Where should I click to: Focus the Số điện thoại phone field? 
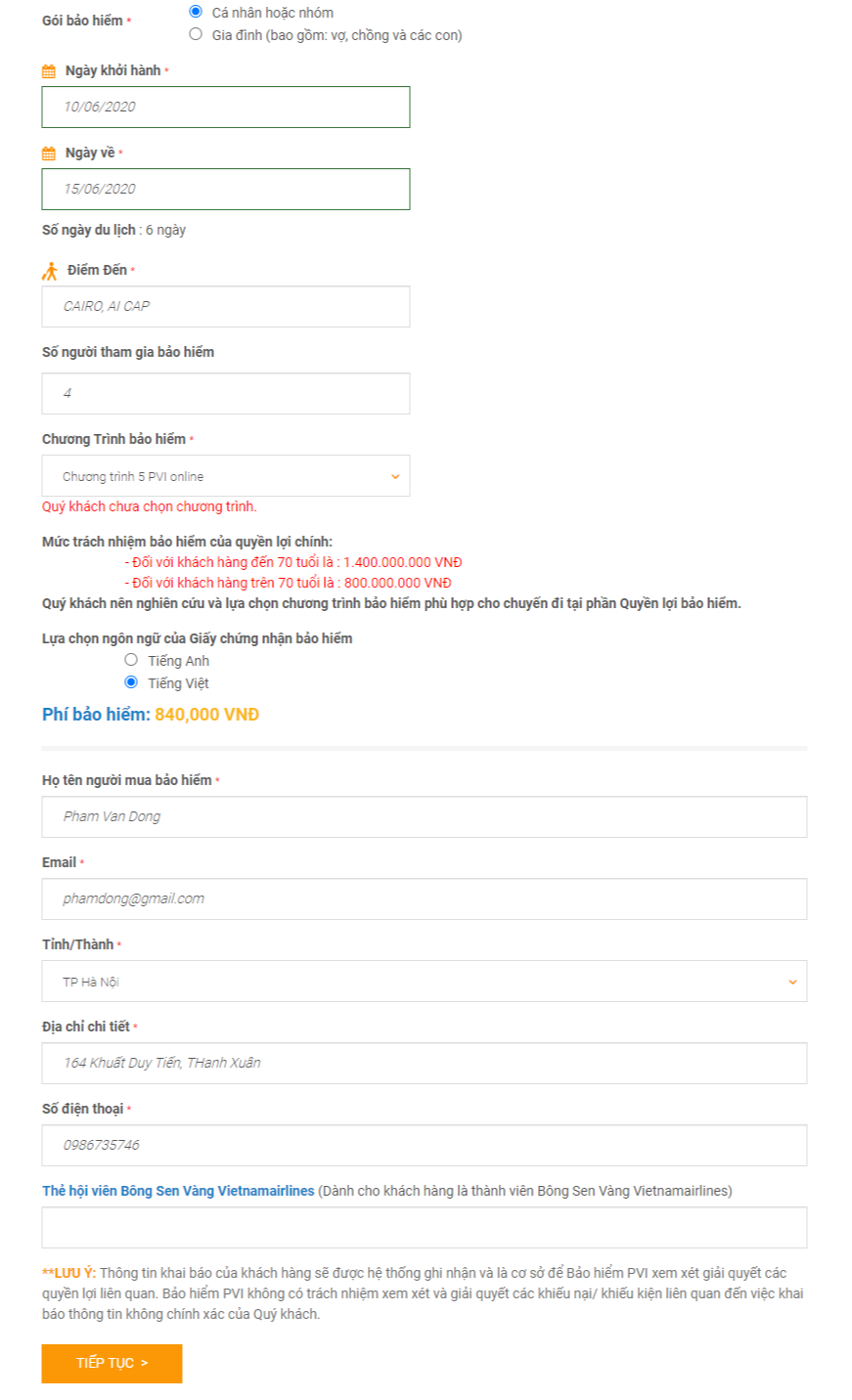pos(424,1145)
